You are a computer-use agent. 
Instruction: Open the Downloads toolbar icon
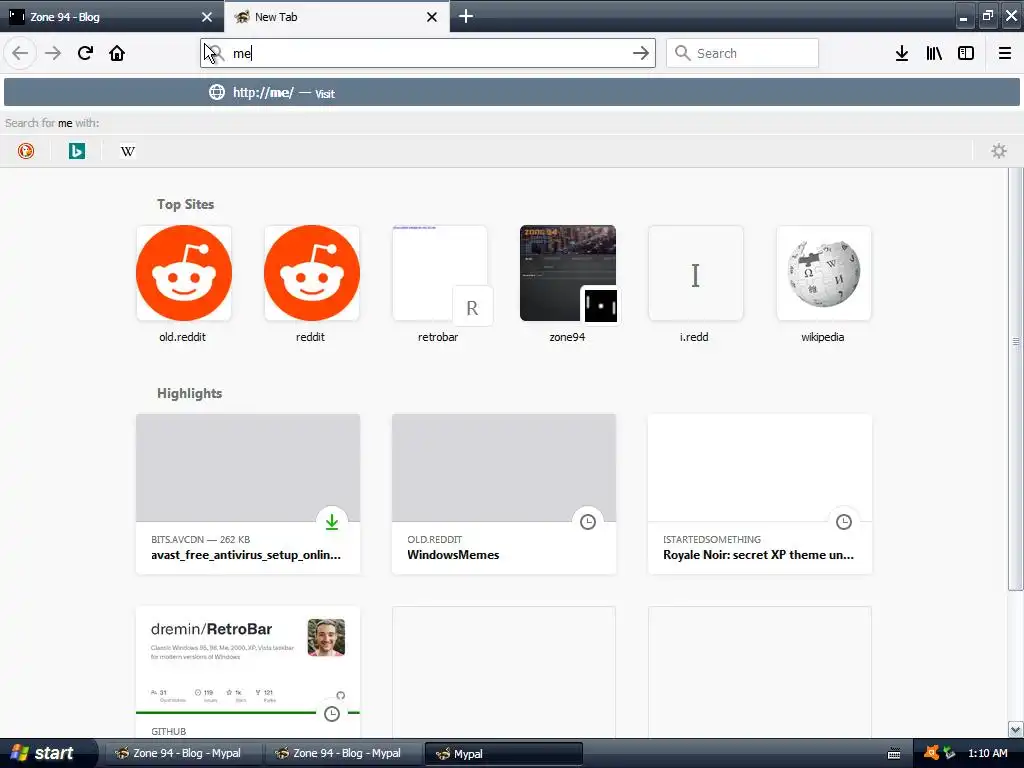point(902,53)
